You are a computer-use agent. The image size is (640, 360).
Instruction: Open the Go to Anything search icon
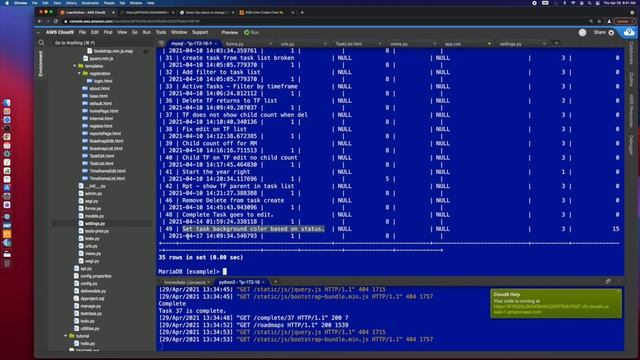click(41, 43)
